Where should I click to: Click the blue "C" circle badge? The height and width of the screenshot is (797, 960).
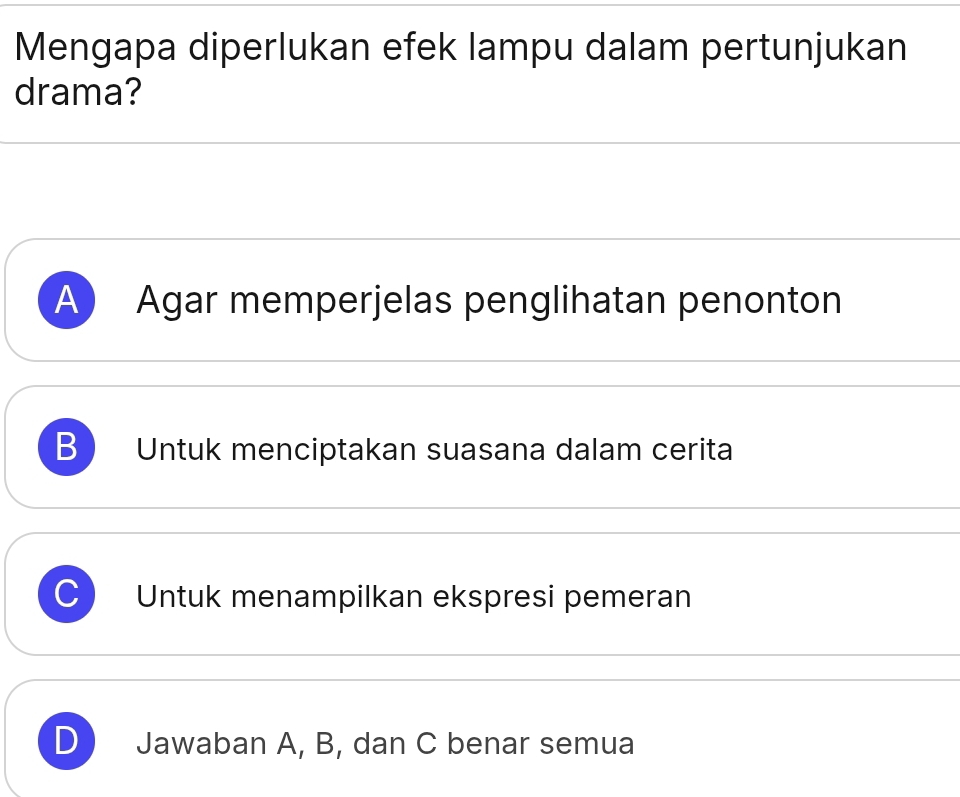[x=67, y=595]
